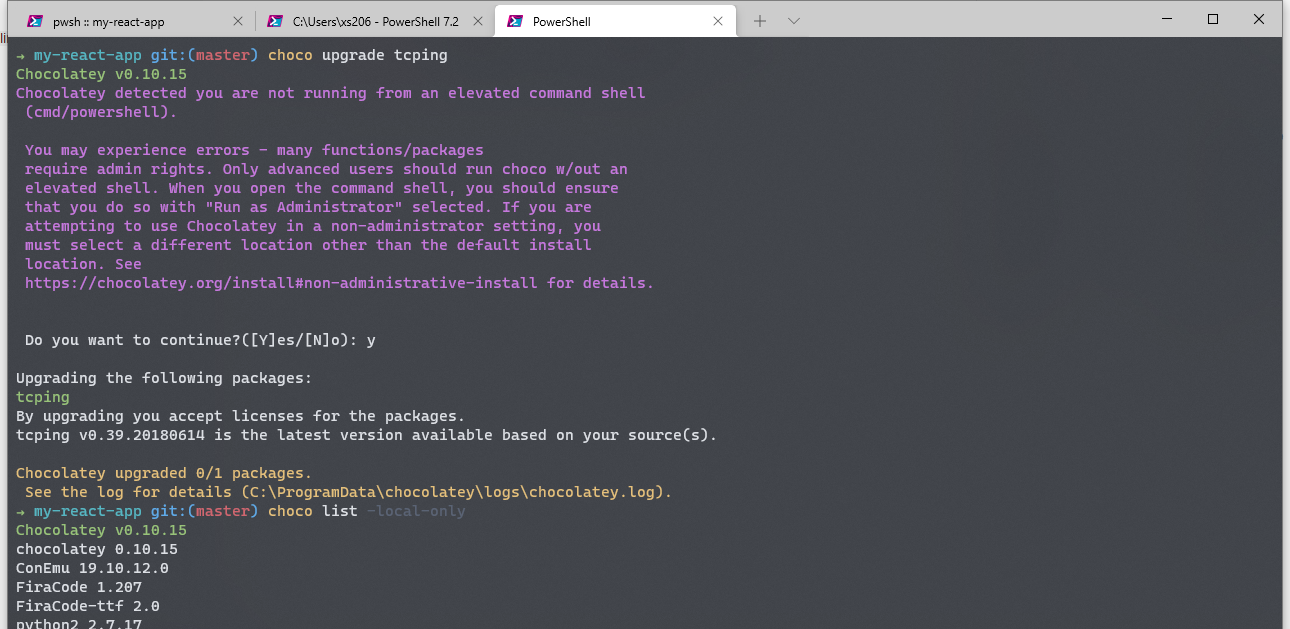
Task: Click 'Chocolatey upgraded 0/1 packages.' line
Action: 164,473
